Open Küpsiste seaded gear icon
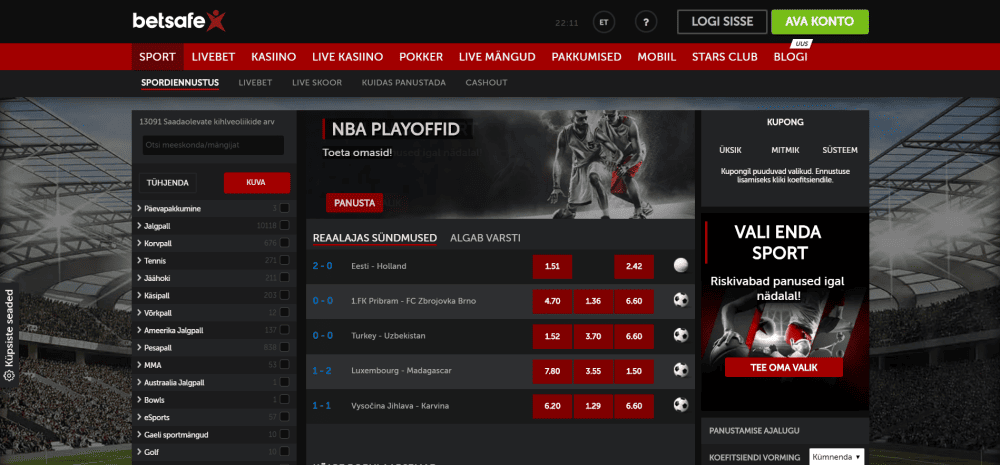The image size is (1000, 465). pos(9,376)
